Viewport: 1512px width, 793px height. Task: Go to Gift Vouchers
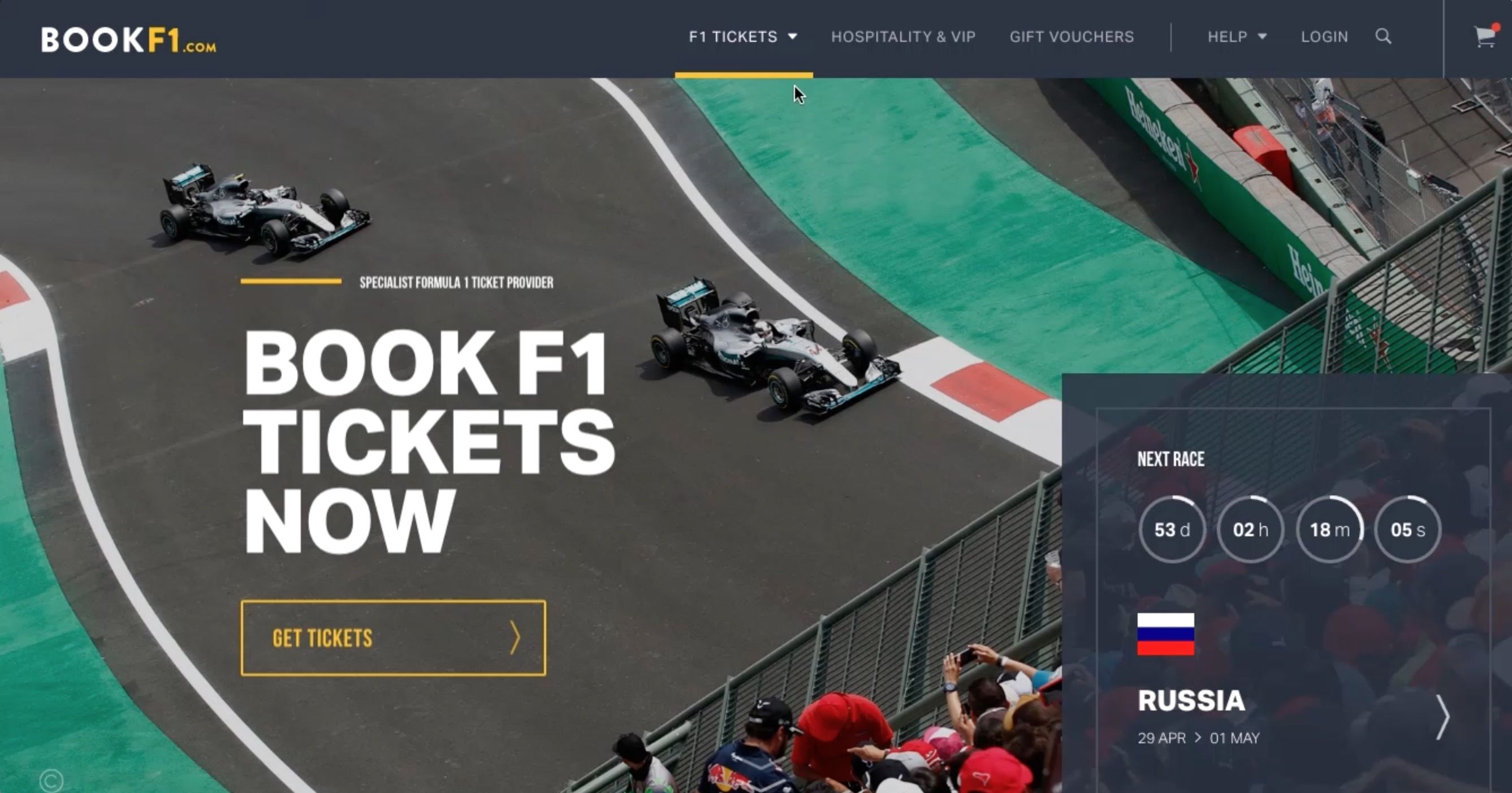click(1072, 36)
